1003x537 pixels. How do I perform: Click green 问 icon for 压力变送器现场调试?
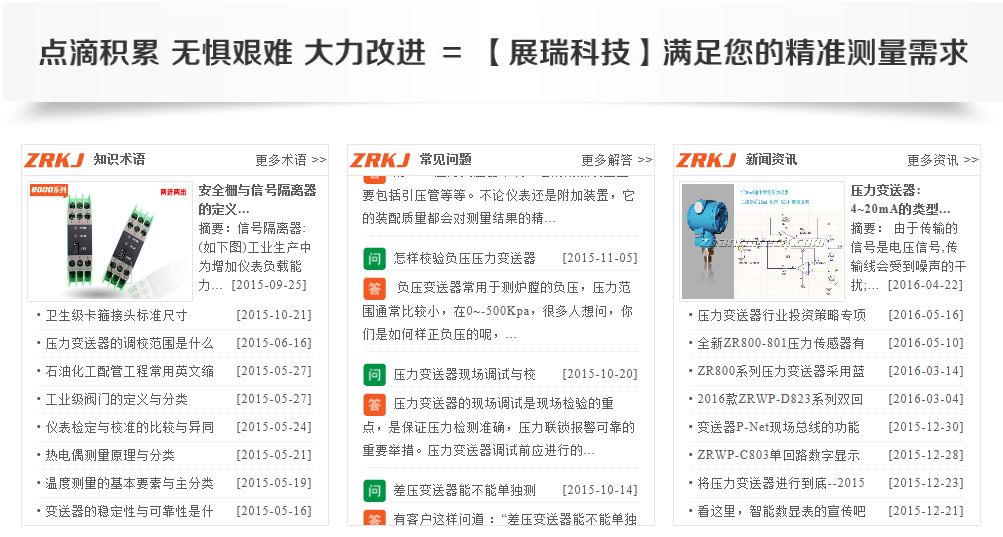pyautogui.click(x=374, y=375)
